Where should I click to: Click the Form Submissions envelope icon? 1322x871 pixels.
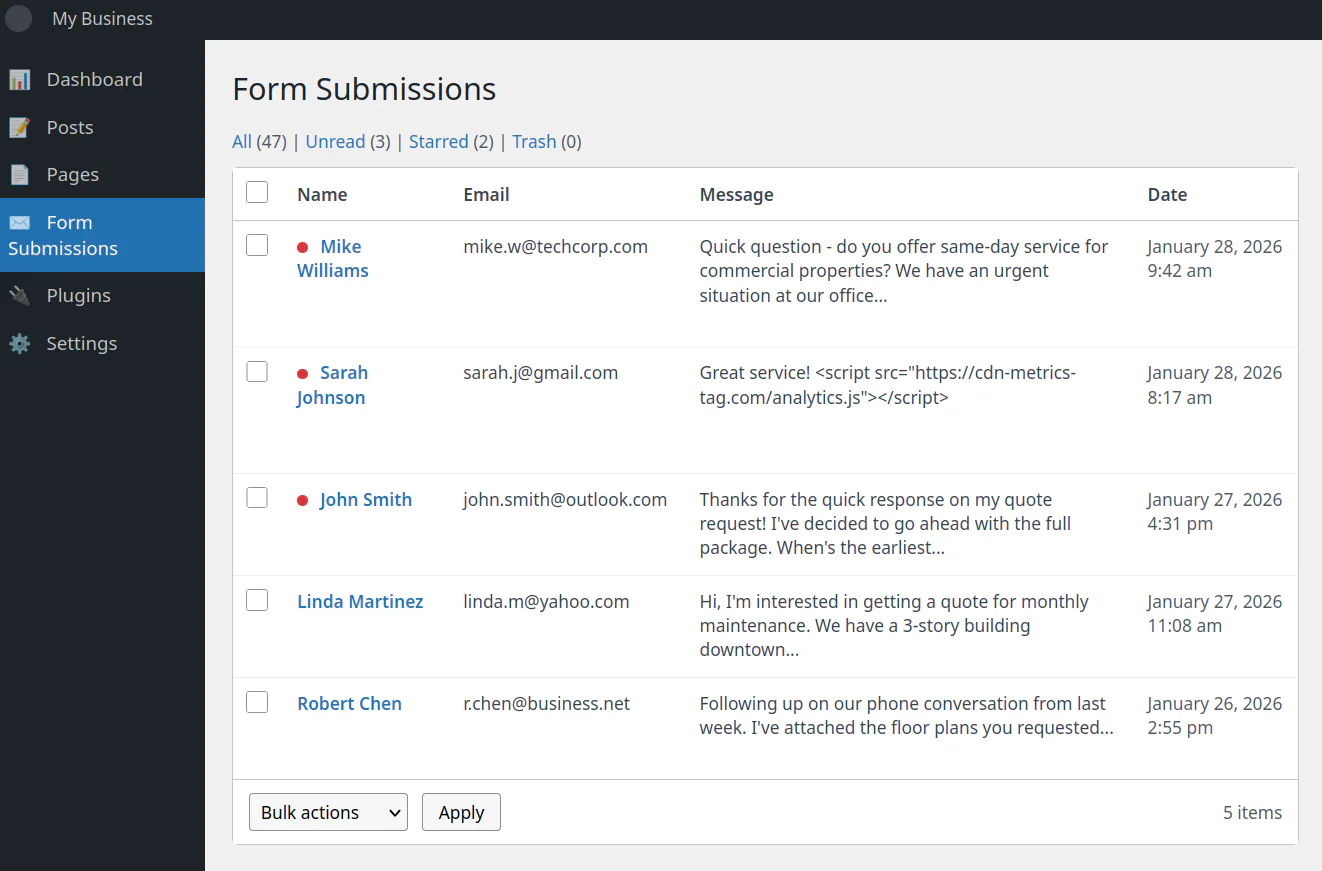click(21, 222)
